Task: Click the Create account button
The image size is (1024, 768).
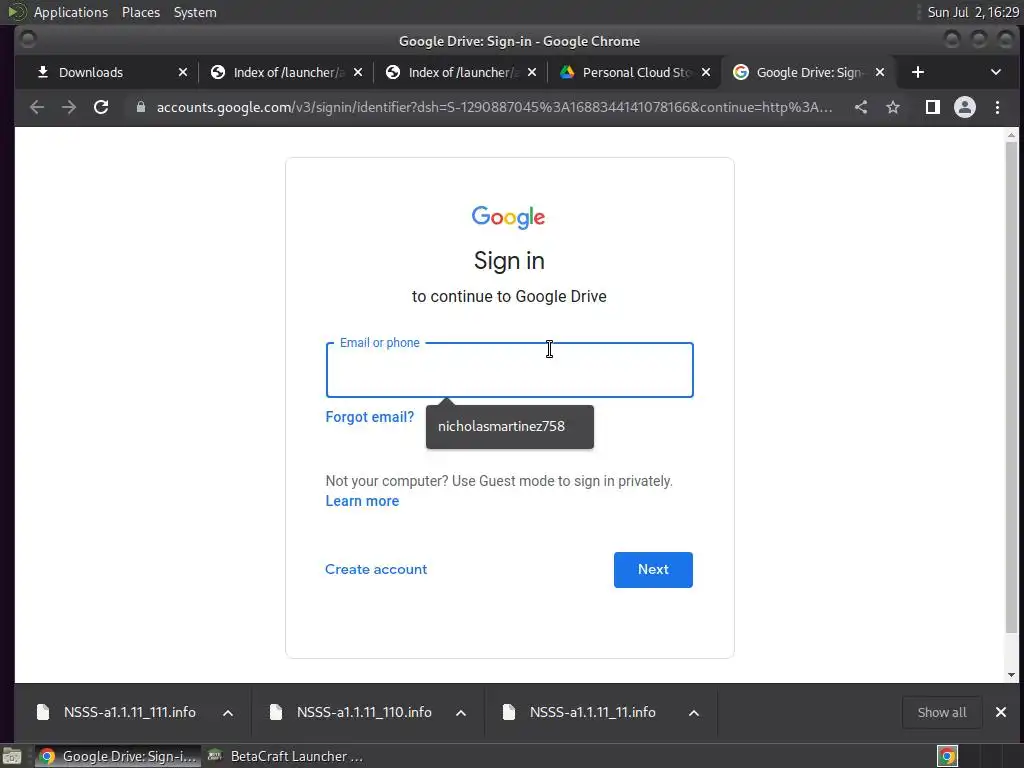Action: (376, 569)
